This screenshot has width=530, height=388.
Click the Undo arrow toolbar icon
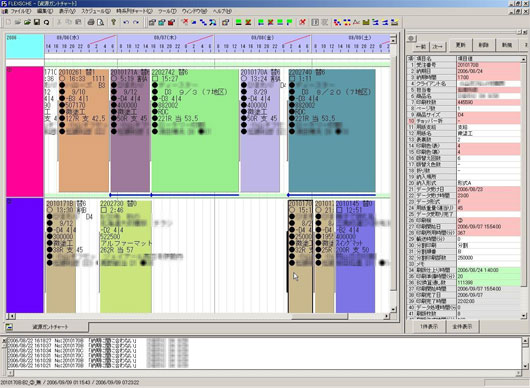pyautogui.click(x=126, y=22)
